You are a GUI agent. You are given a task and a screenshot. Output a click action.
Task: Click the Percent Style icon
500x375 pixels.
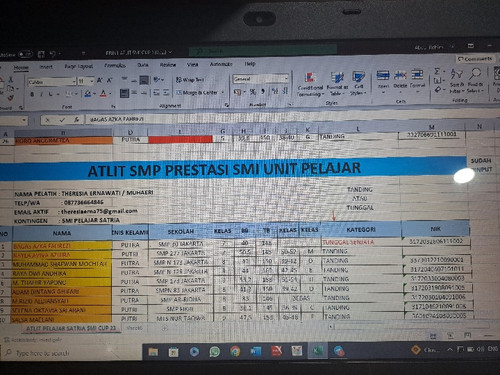point(253,91)
